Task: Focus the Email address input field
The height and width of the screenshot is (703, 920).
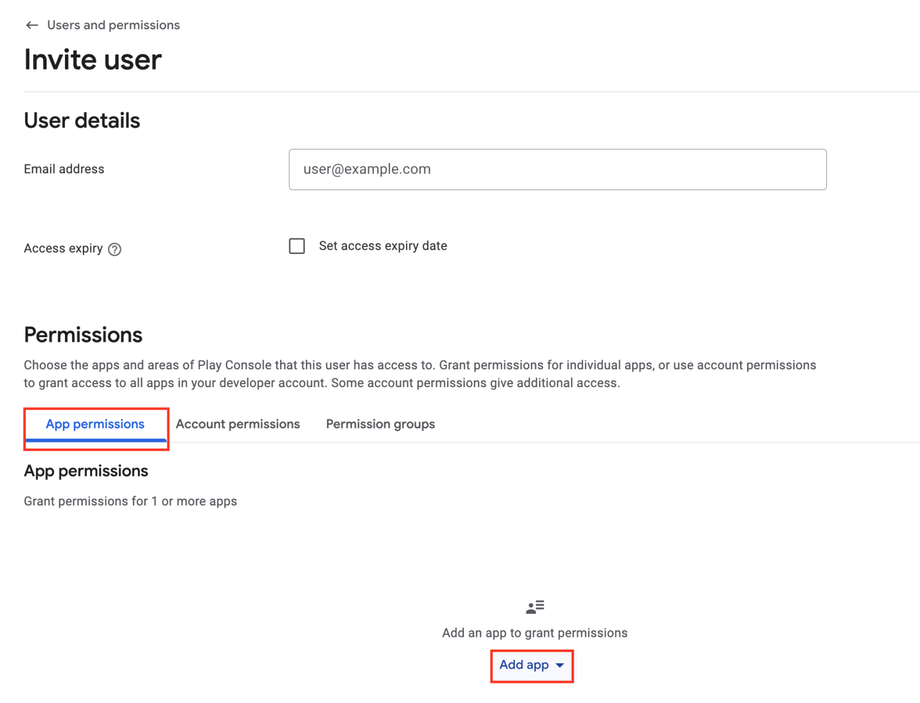Action: click(x=557, y=170)
